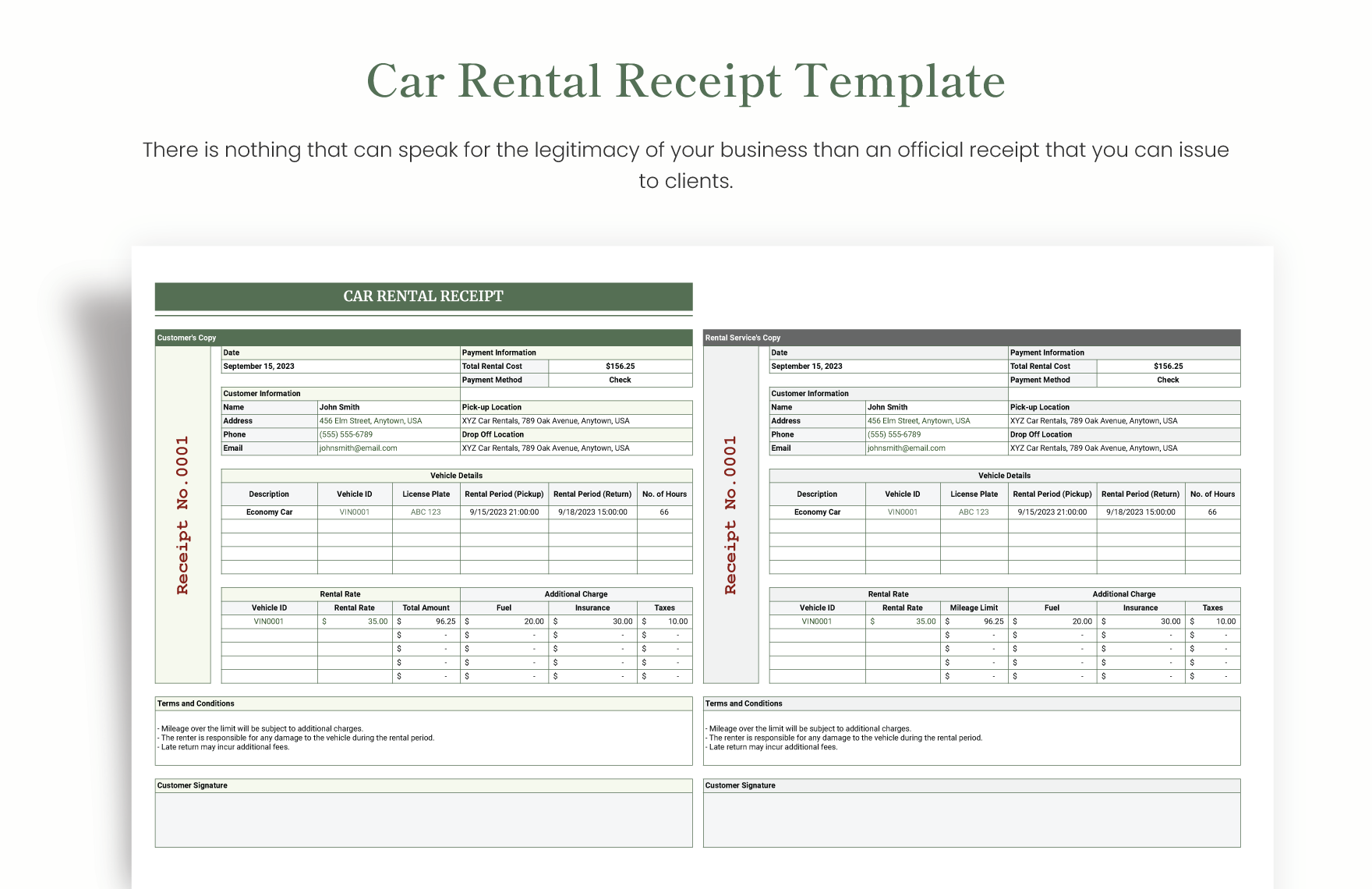Select pickup '9/15/2023 21:00:00' in Rental Service's Copy
1372x889 pixels.
click(x=1052, y=512)
